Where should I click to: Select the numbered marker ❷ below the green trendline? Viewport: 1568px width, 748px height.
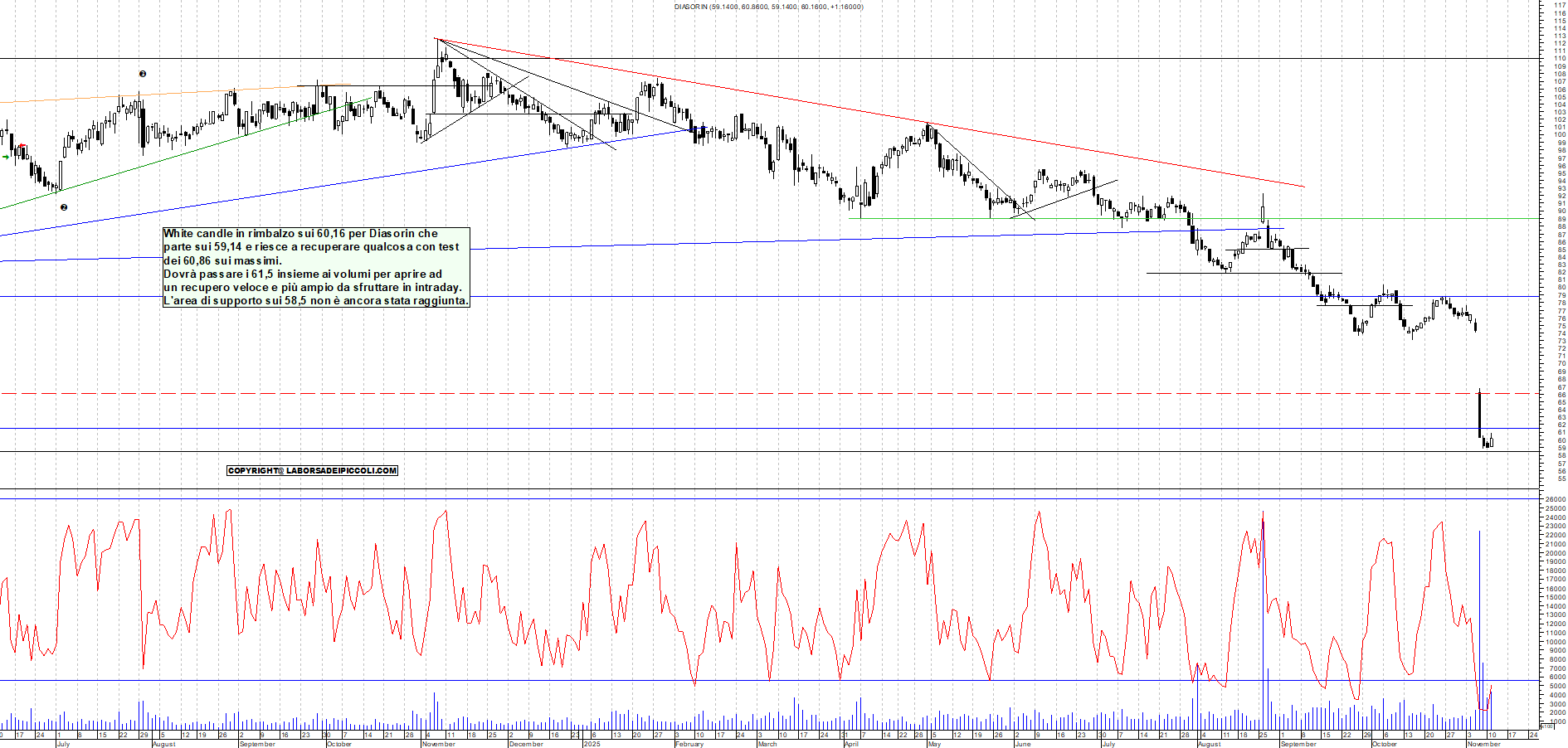click(x=62, y=208)
